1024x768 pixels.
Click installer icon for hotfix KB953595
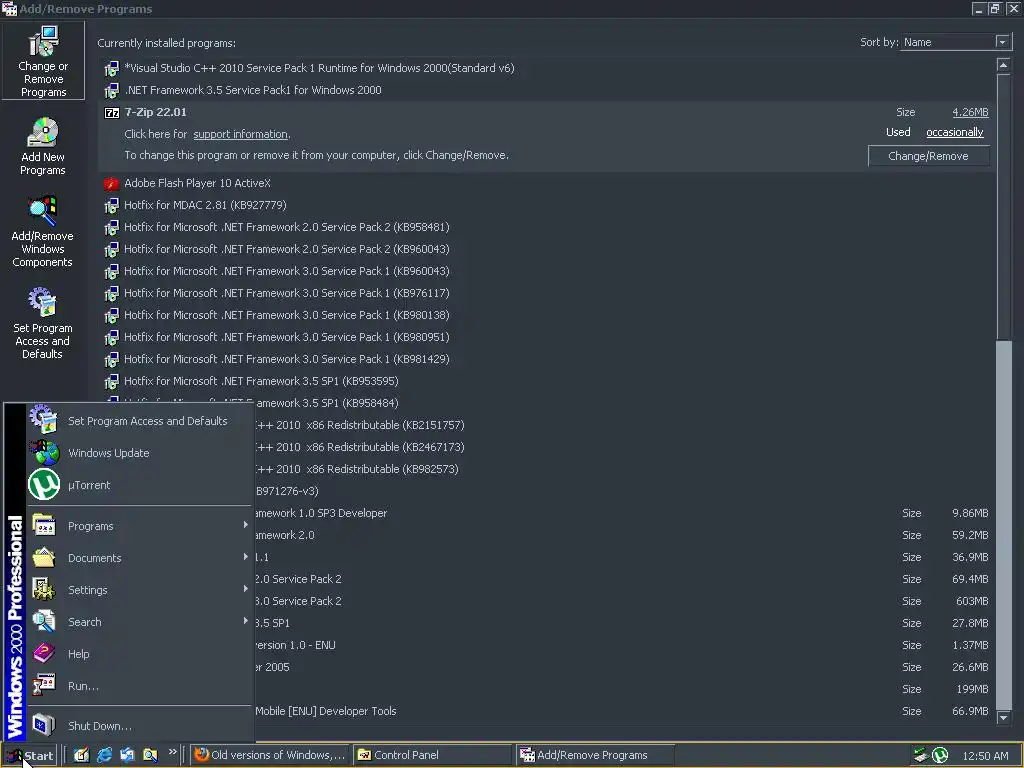coord(112,381)
